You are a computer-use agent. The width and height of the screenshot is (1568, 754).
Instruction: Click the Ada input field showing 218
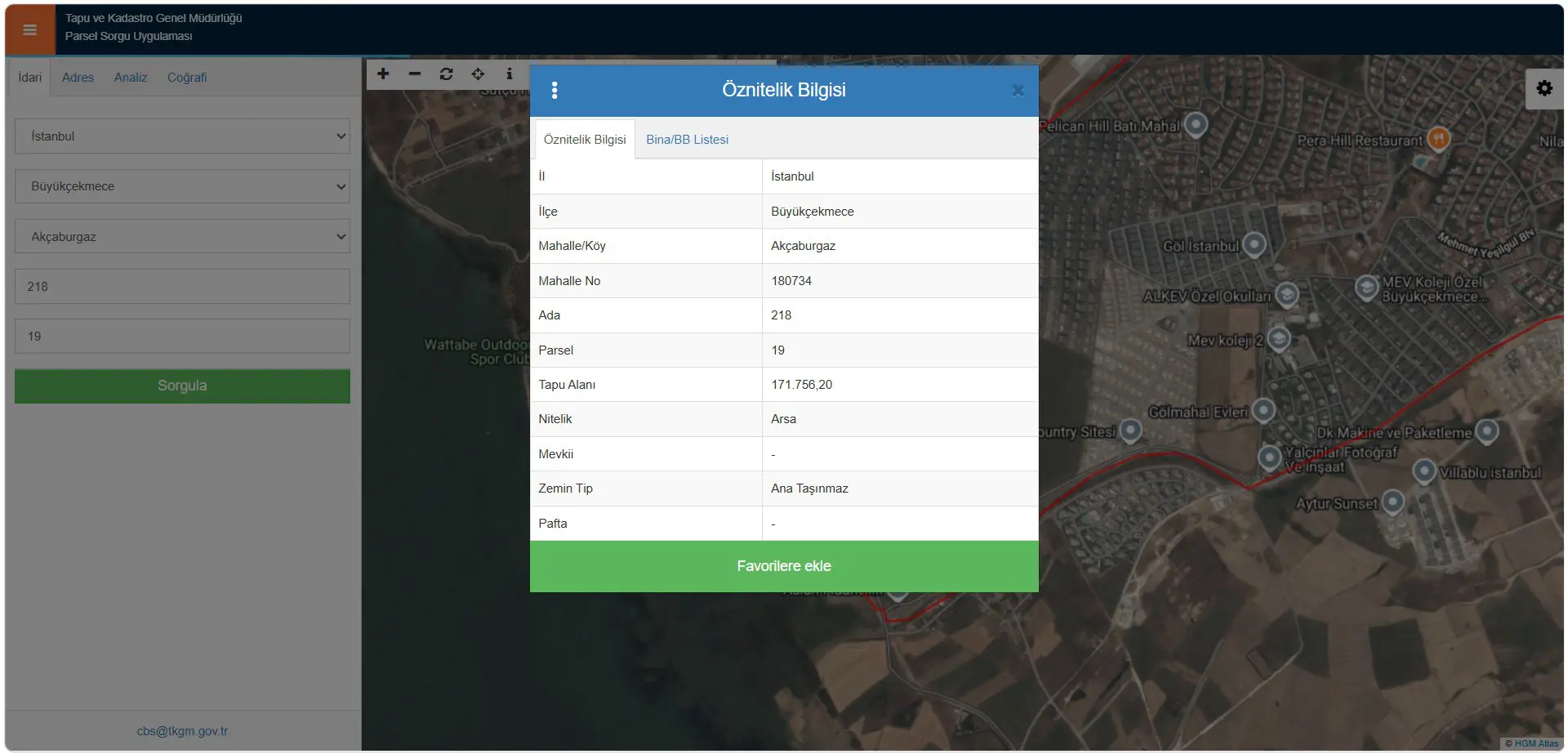click(x=182, y=287)
